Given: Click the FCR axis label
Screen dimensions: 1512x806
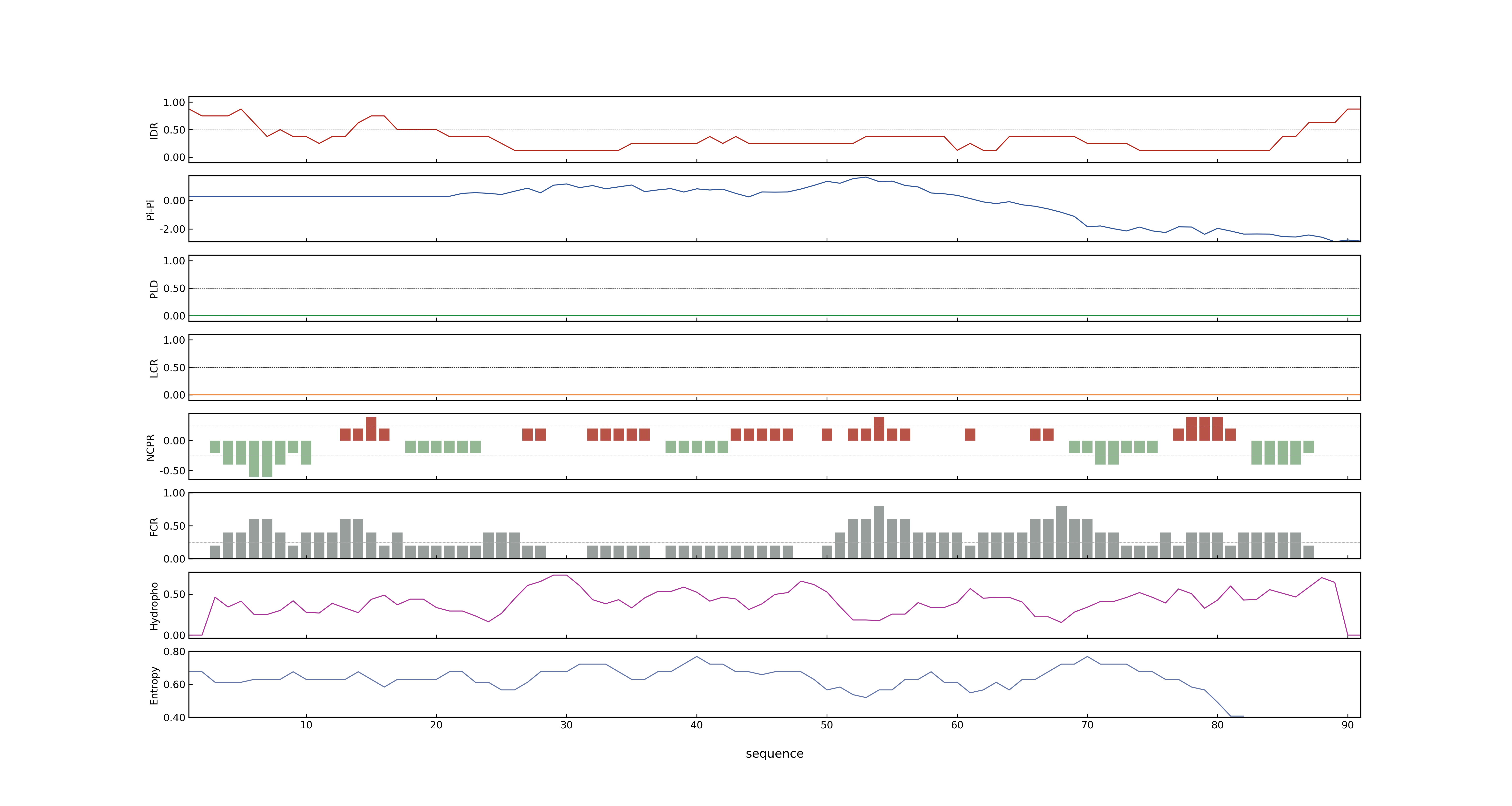Looking at the screenshot, I should [154, 526].
